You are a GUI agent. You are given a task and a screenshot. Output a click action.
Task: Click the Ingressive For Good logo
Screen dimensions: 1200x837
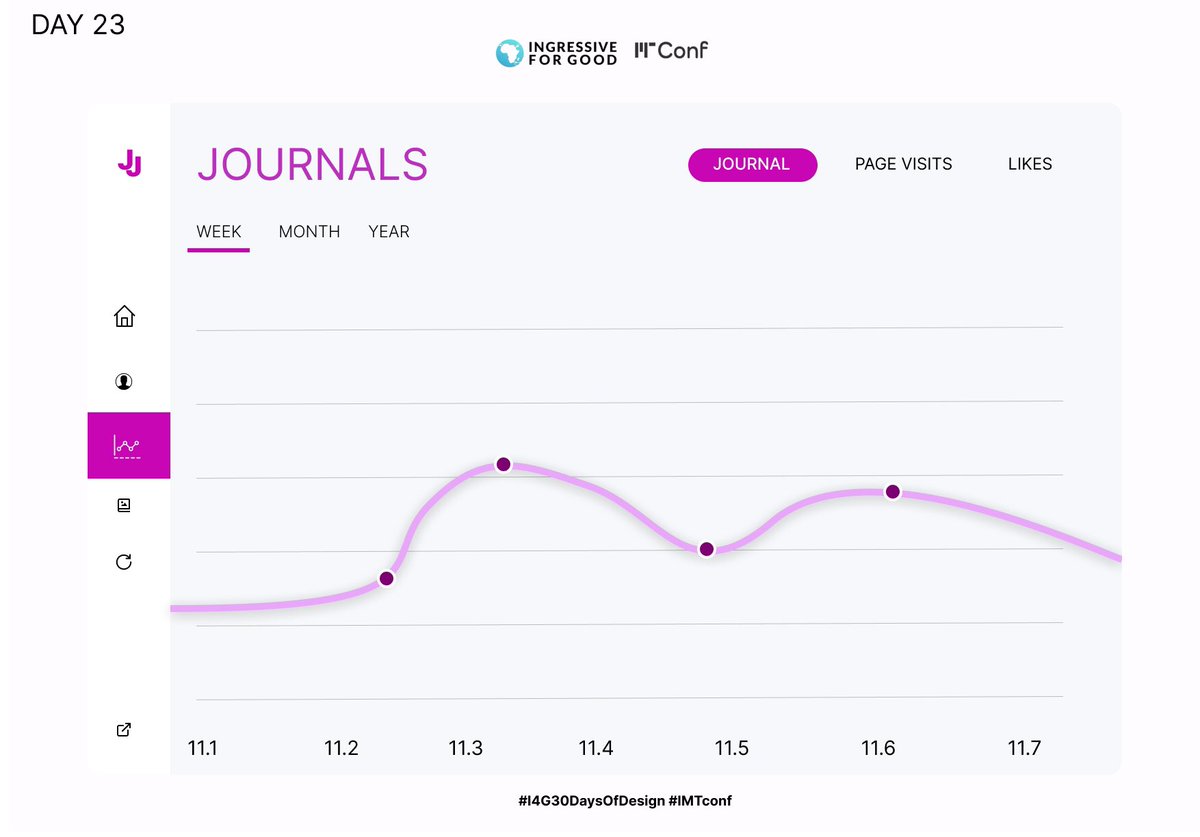557,53
